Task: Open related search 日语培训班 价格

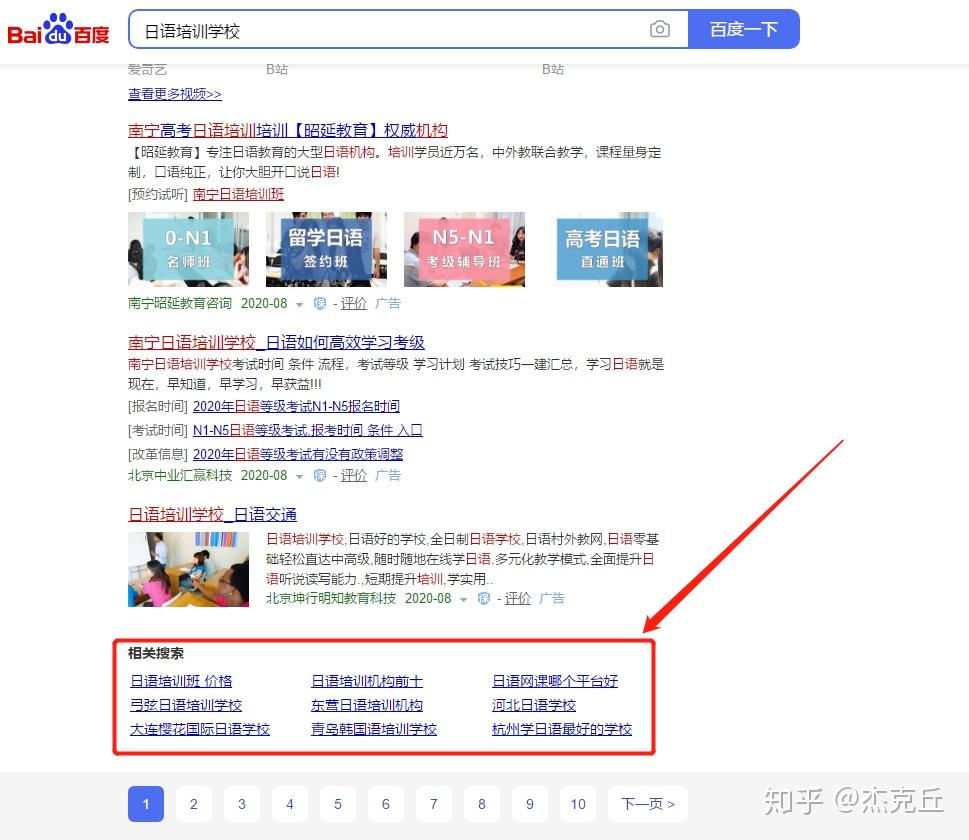Action: [181, 681]
